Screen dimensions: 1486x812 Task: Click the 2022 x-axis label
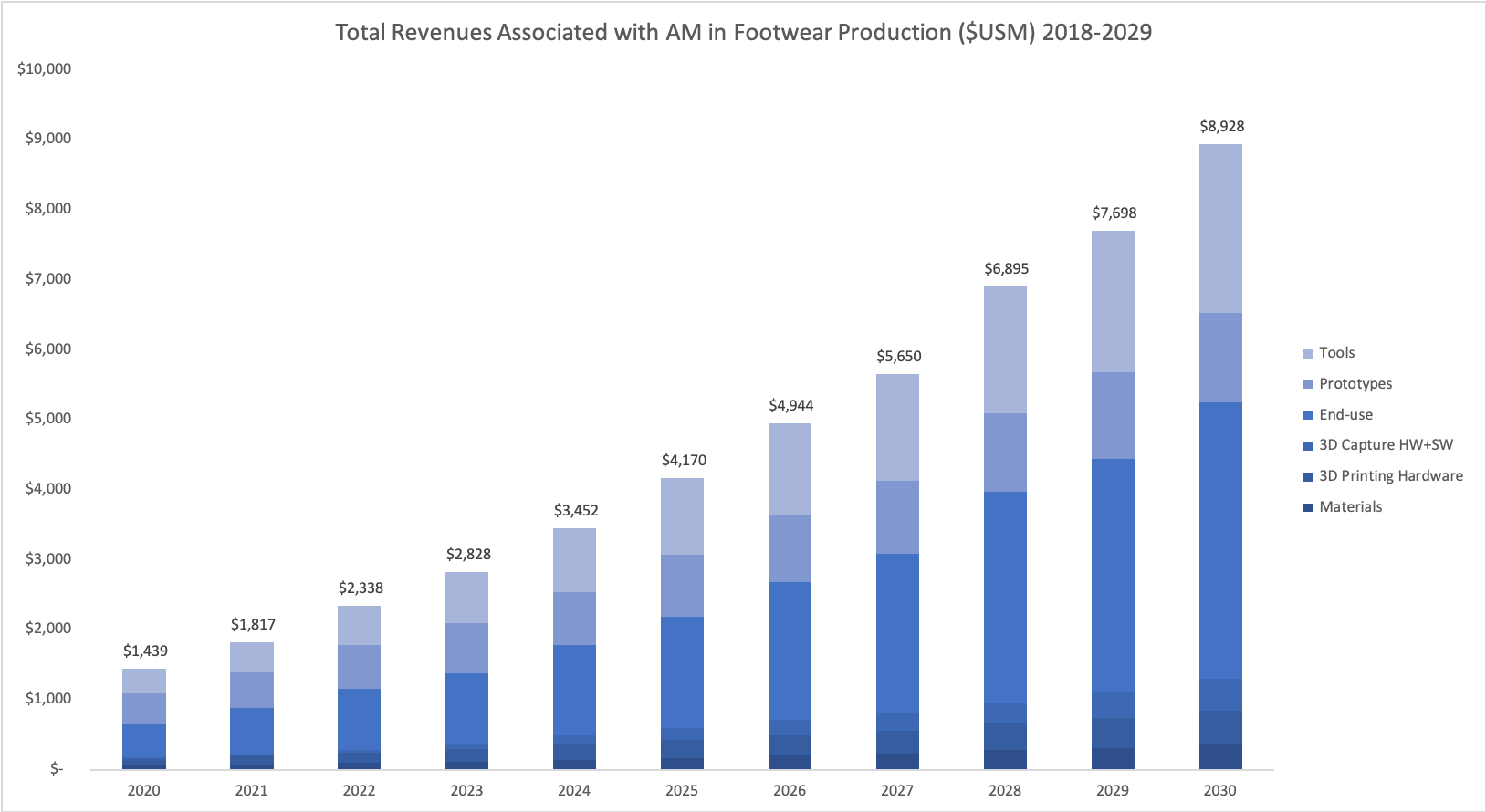click(359, 790)
